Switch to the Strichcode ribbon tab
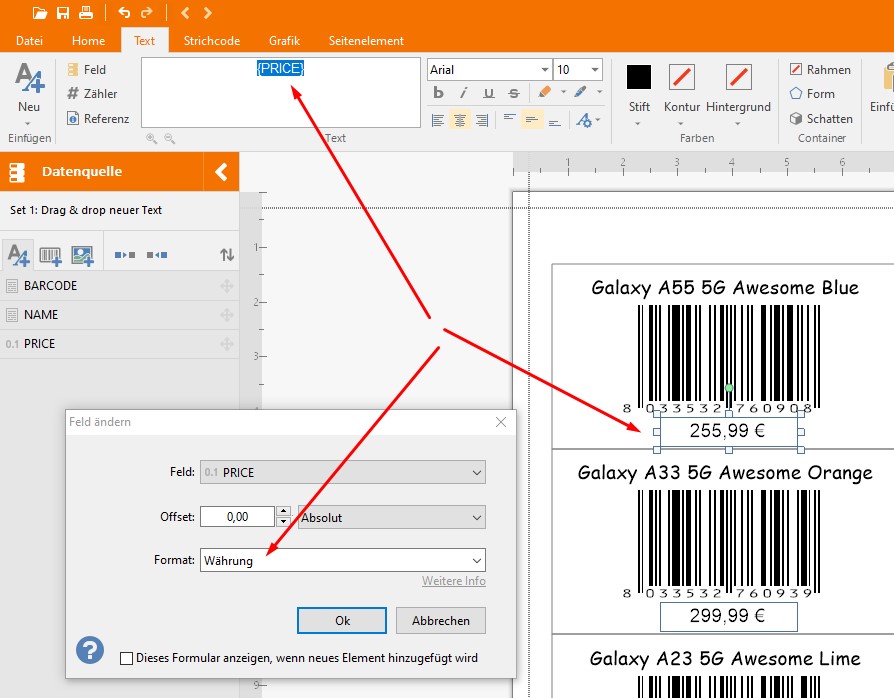This screenshot has width=894, height=698. (211, 41)
